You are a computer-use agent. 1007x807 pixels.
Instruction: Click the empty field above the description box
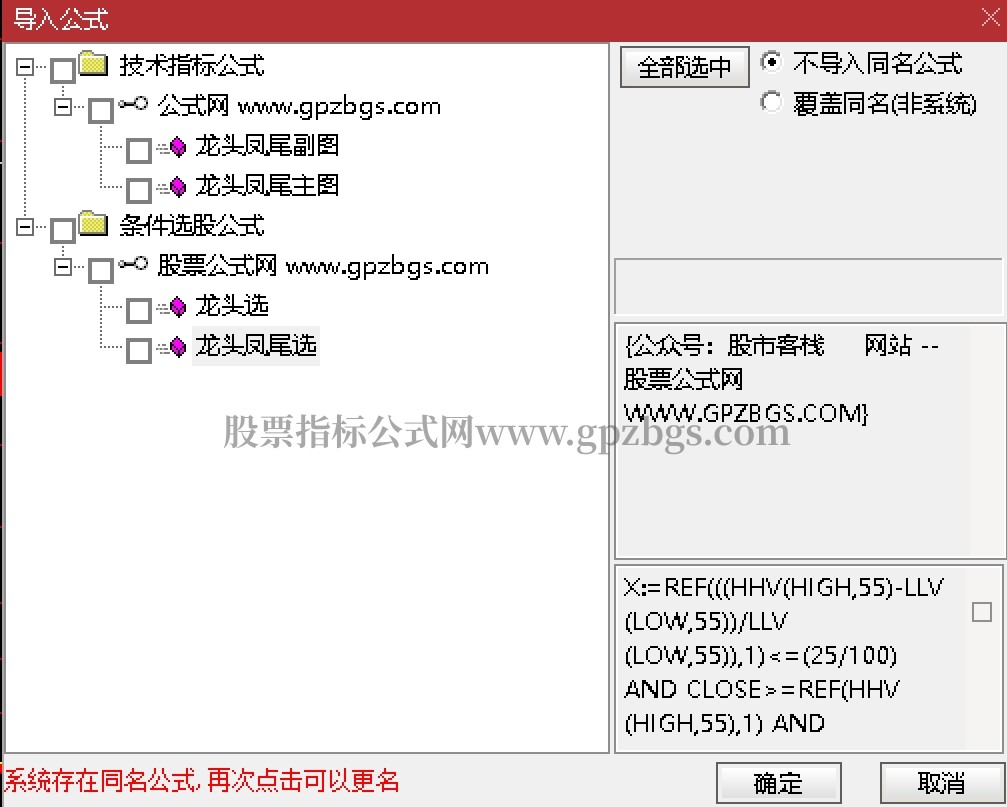(809, 286)
